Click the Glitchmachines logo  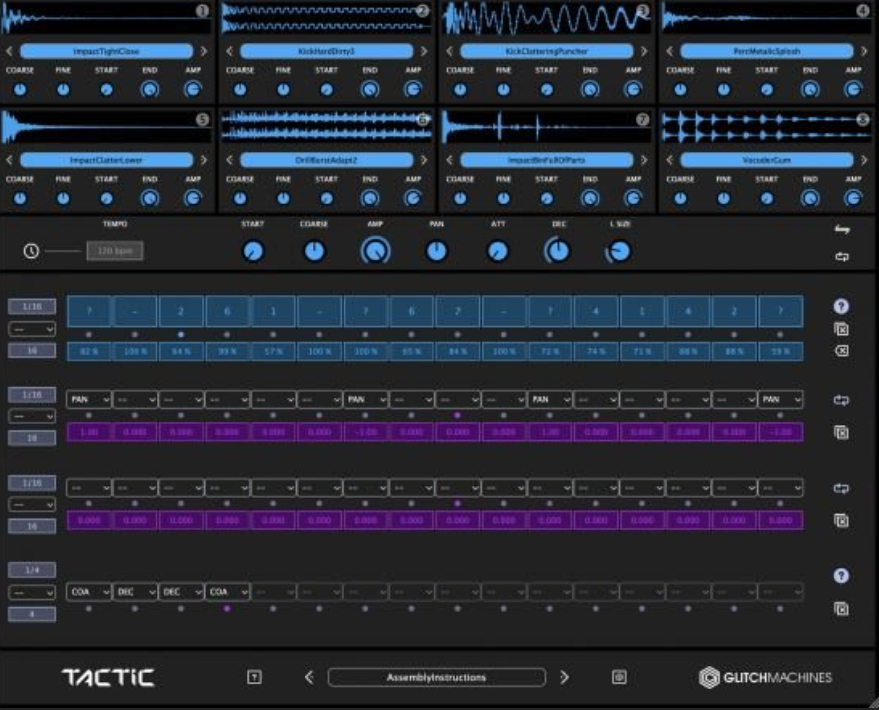click(x=765, y=677)
